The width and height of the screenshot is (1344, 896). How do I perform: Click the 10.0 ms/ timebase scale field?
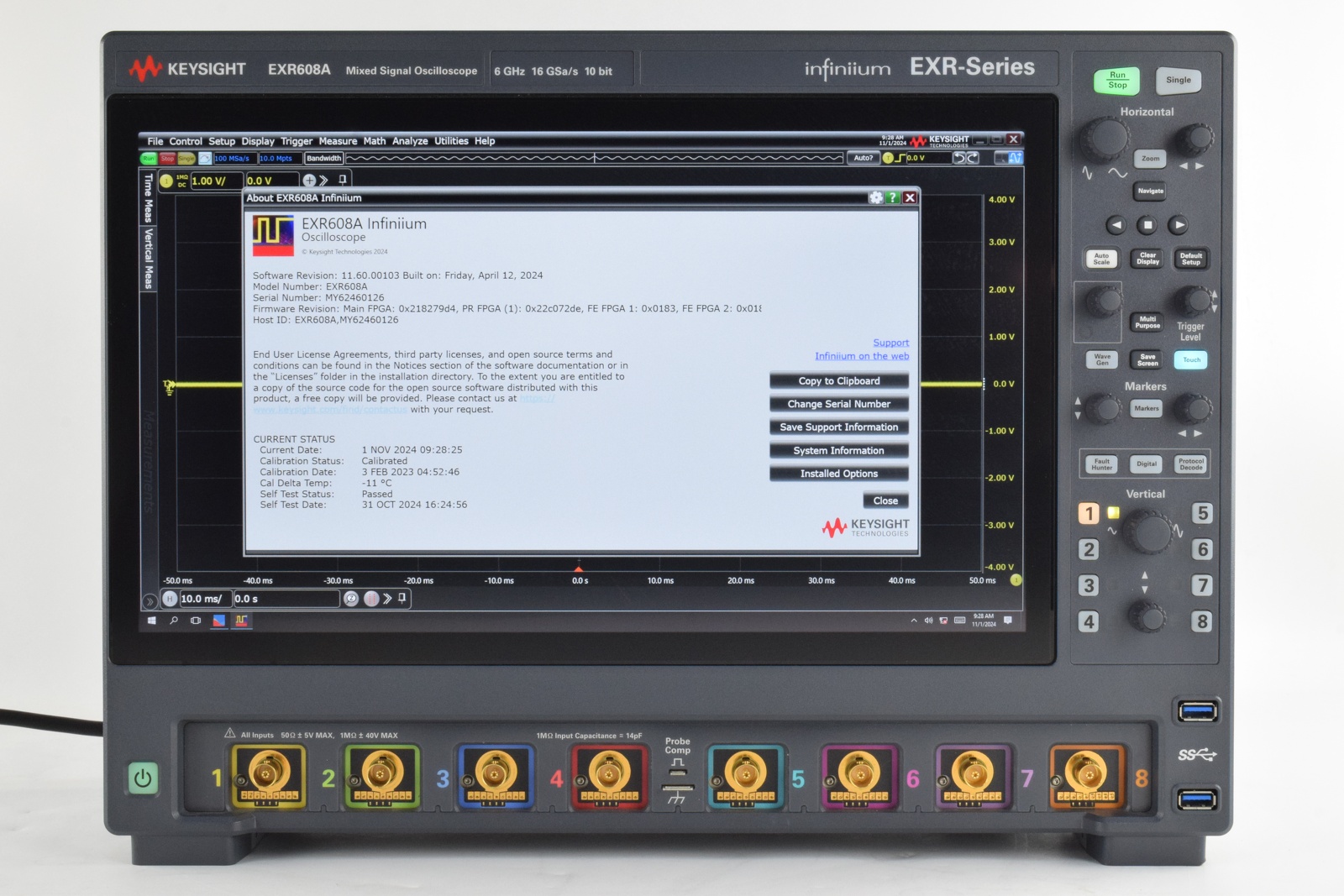[x=205, y=599]
